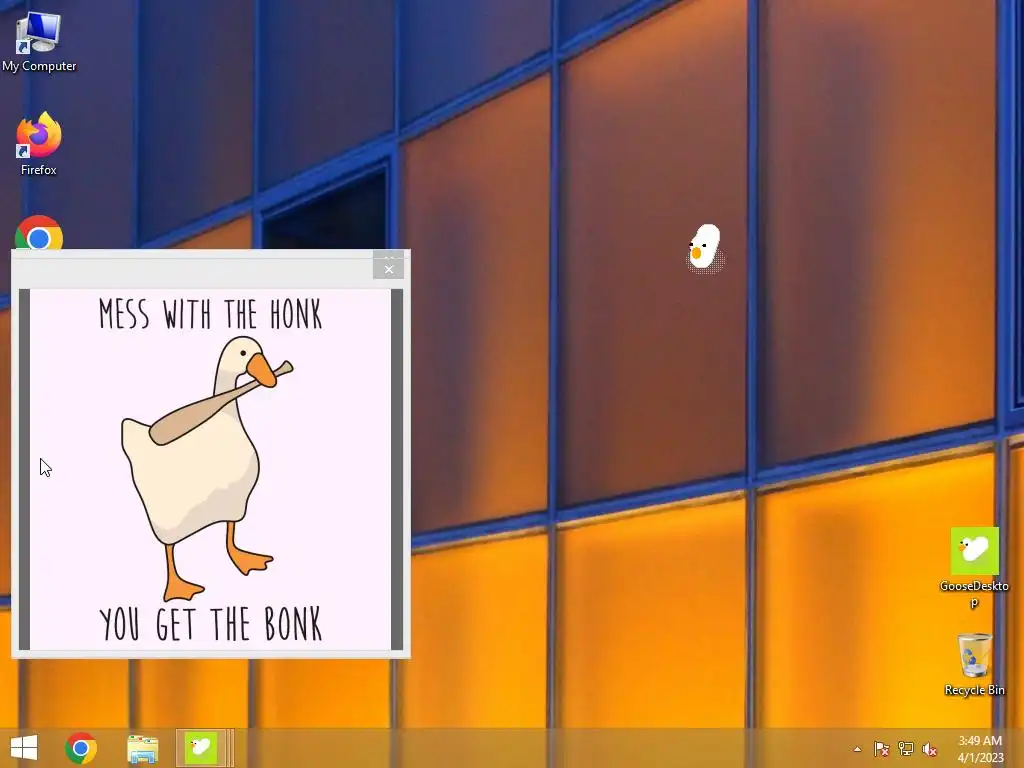Select the GooseDesktop app in the taskbar

(x=200, y=748)
